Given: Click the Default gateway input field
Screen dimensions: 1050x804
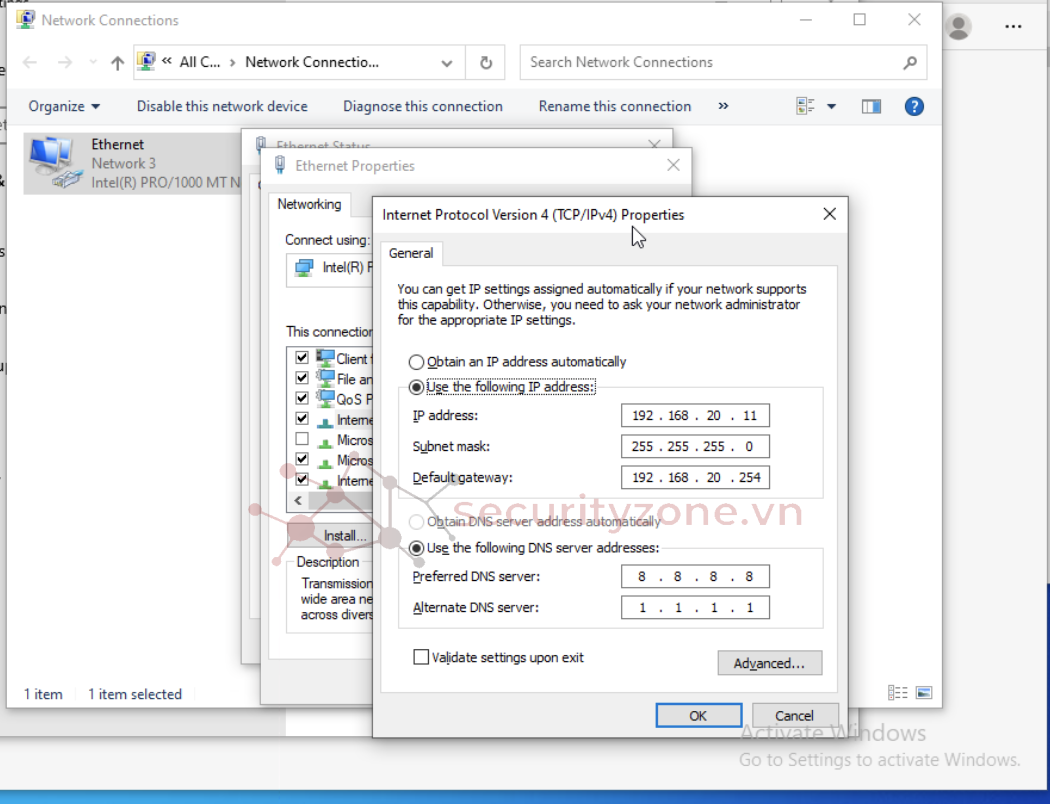Looking at the screenshot, I should click(695, 478).
